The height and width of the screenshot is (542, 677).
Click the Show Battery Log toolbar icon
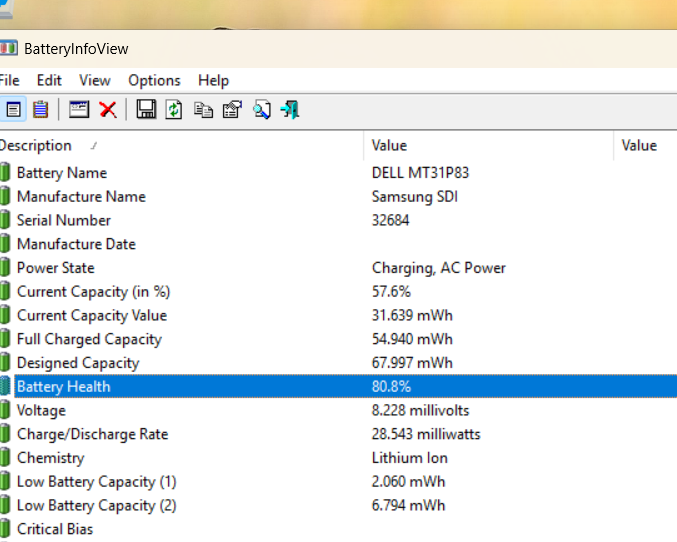(x=41, y=109)
